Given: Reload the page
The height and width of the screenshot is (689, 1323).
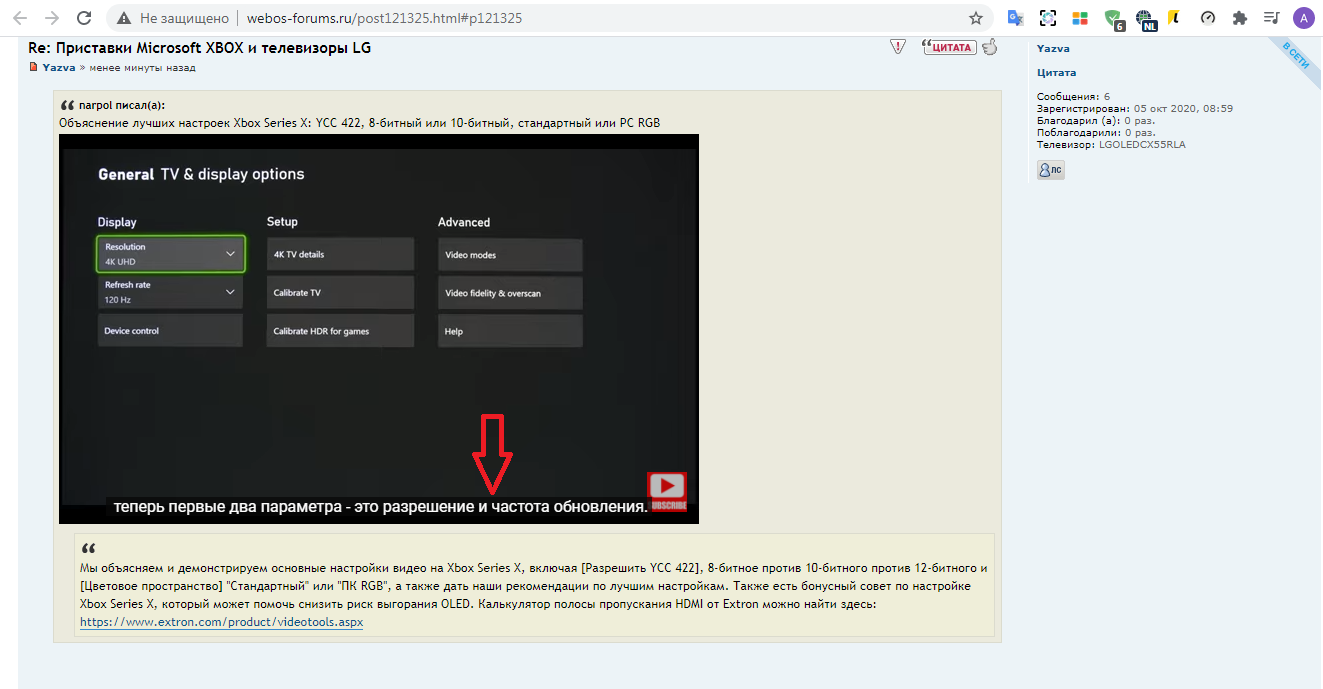Looking at the screenshot, I should click(85, 18).
